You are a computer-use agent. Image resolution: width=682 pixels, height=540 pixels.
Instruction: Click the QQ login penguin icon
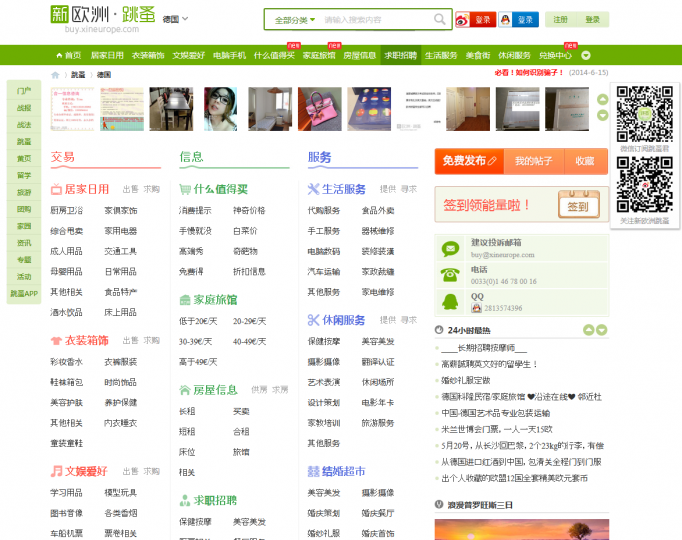point(506,19)
